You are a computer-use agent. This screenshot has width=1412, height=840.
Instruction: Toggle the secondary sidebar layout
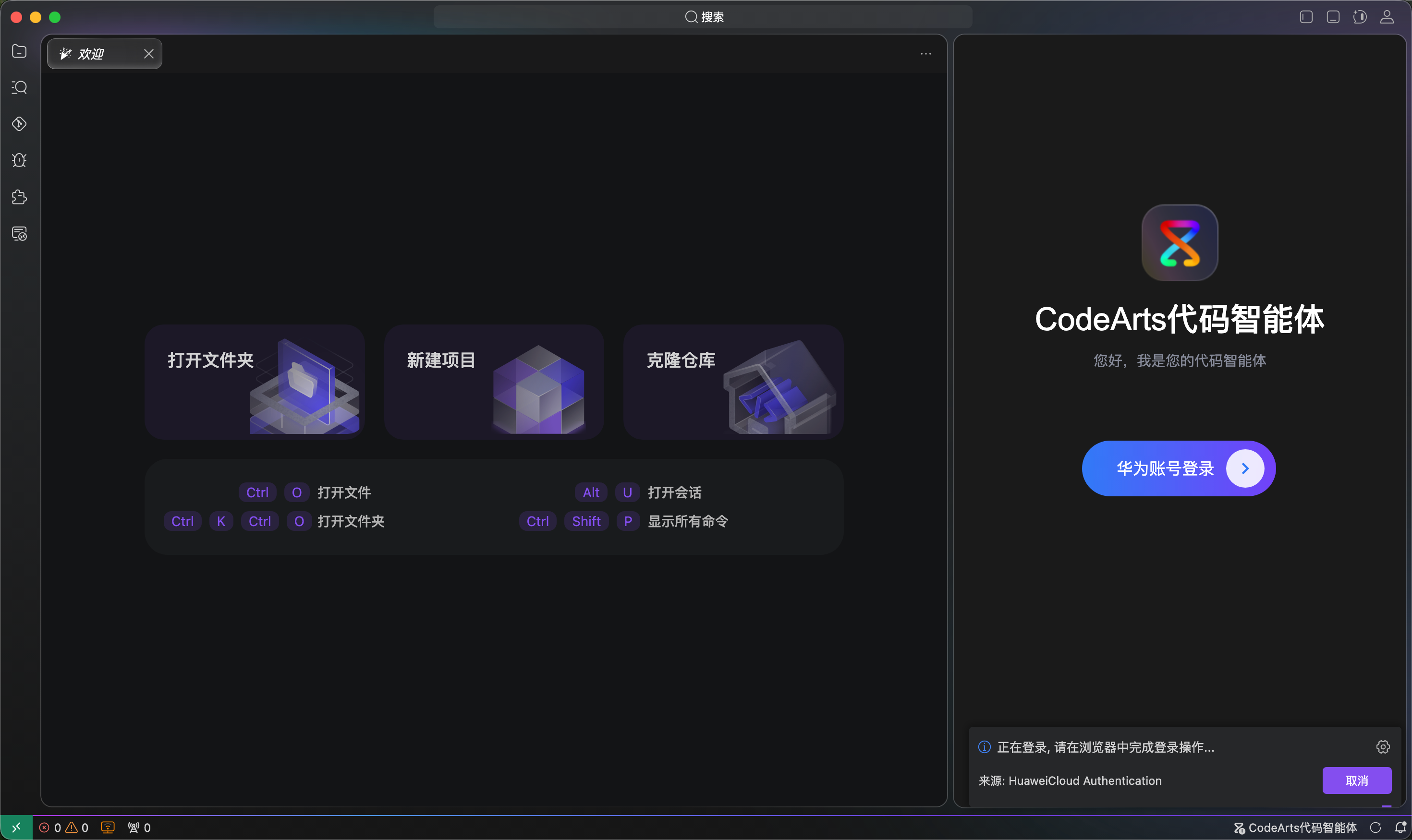pos(1359,17)
